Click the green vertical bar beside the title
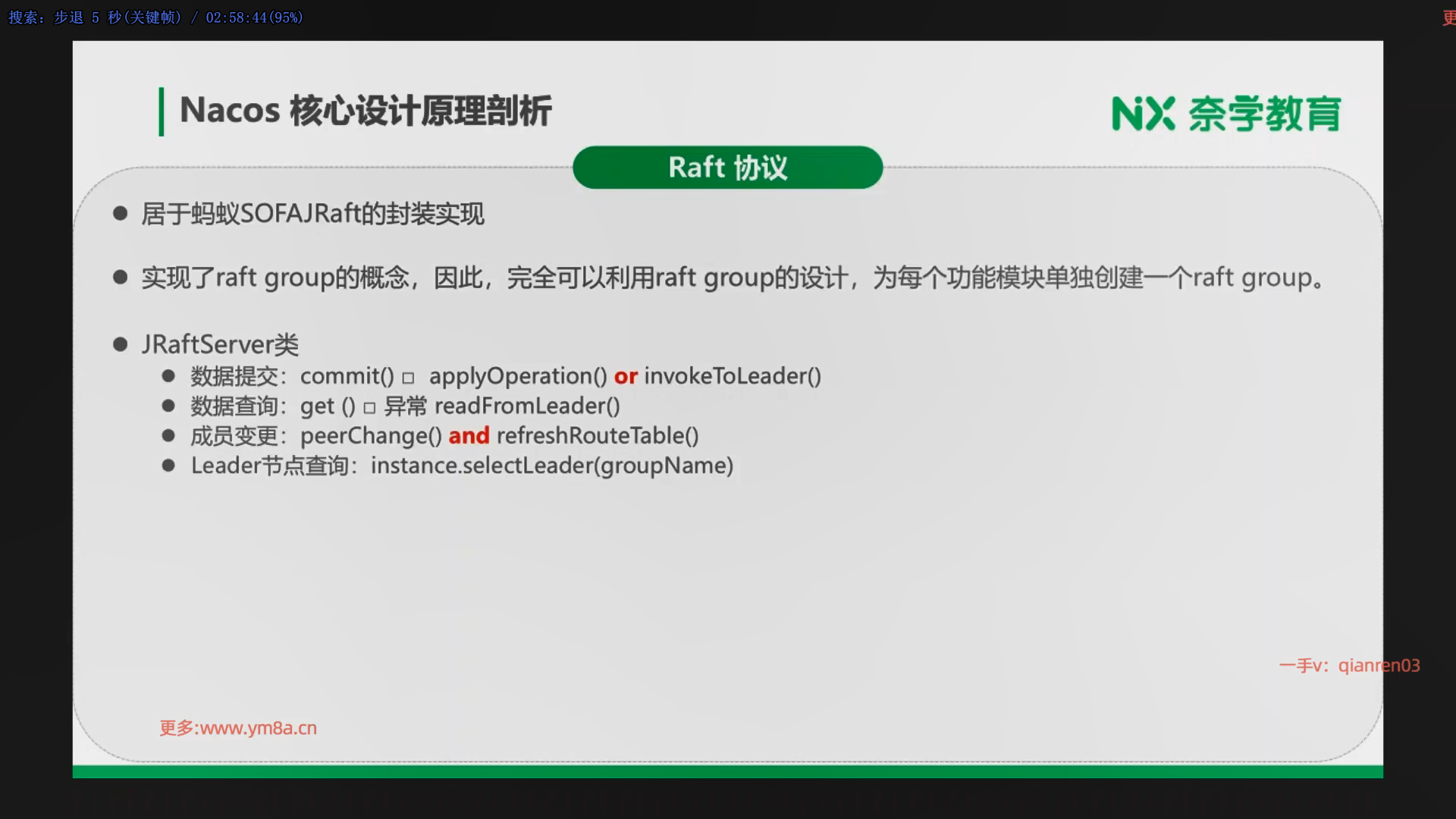The image size is (1456, 819). click(161, 111)
